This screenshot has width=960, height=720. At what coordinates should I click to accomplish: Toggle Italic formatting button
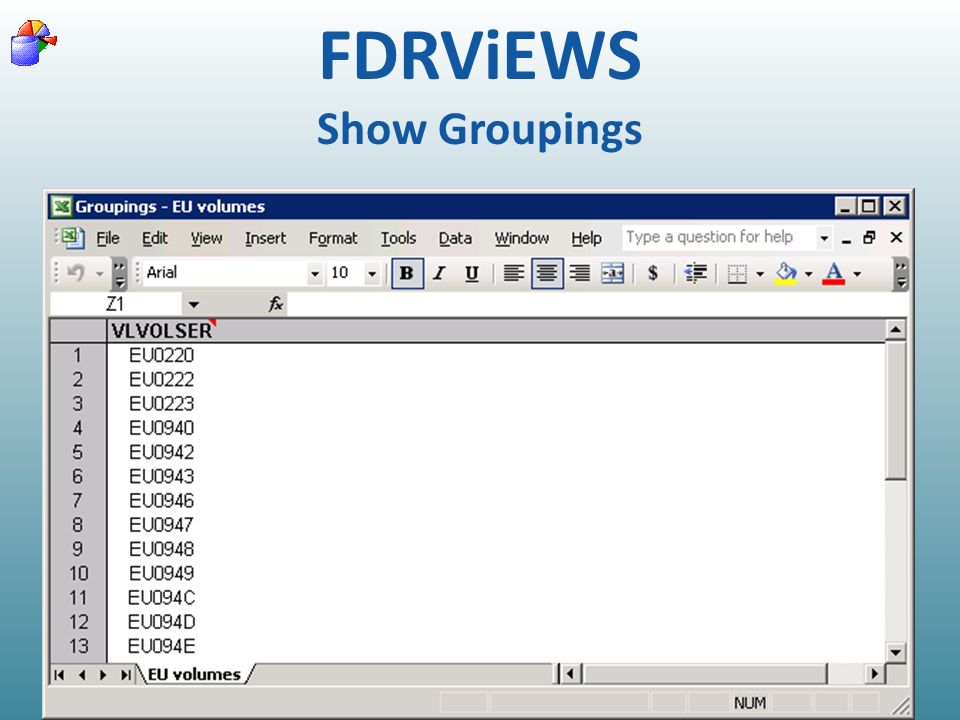tap(439, 273)
